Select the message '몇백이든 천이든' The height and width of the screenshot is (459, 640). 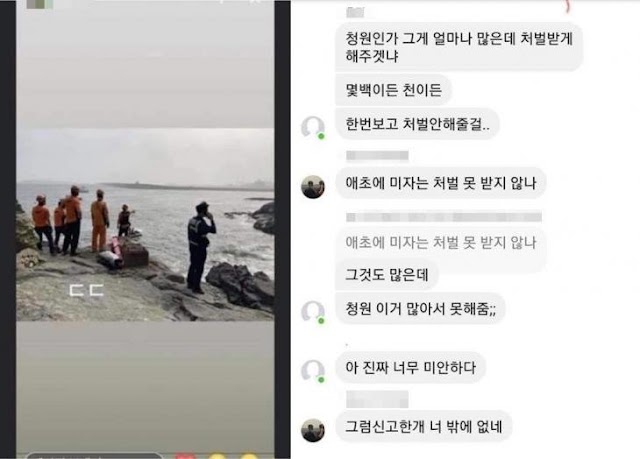point(393,90)
